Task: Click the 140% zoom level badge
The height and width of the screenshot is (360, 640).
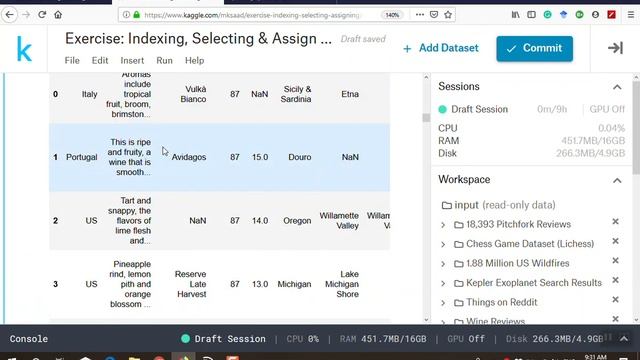Action: 392,15
